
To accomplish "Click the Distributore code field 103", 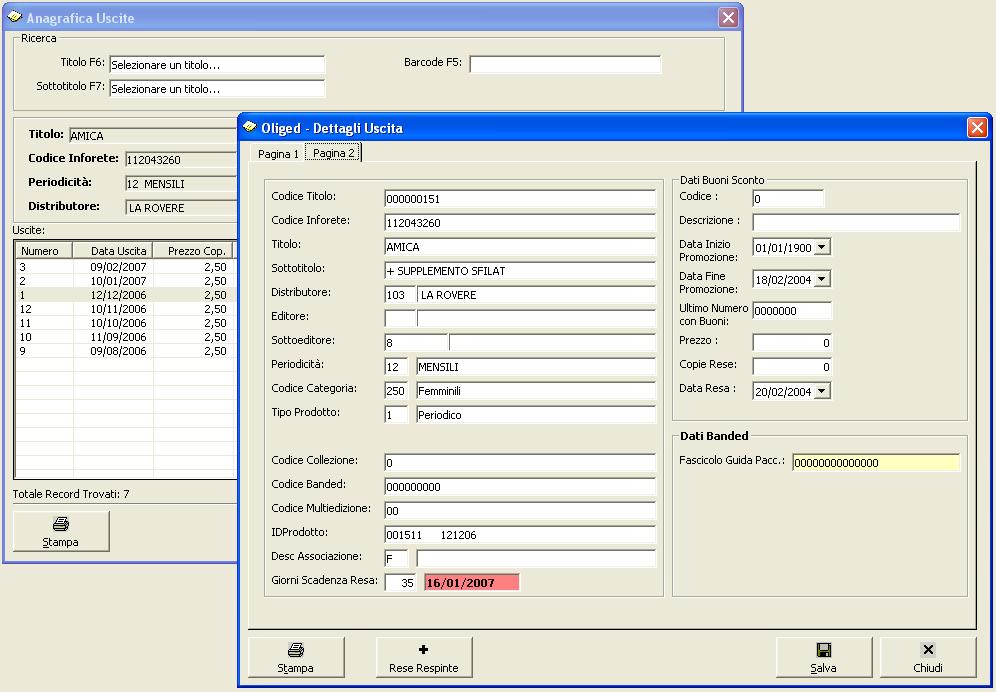I will (x=400, y=295).
